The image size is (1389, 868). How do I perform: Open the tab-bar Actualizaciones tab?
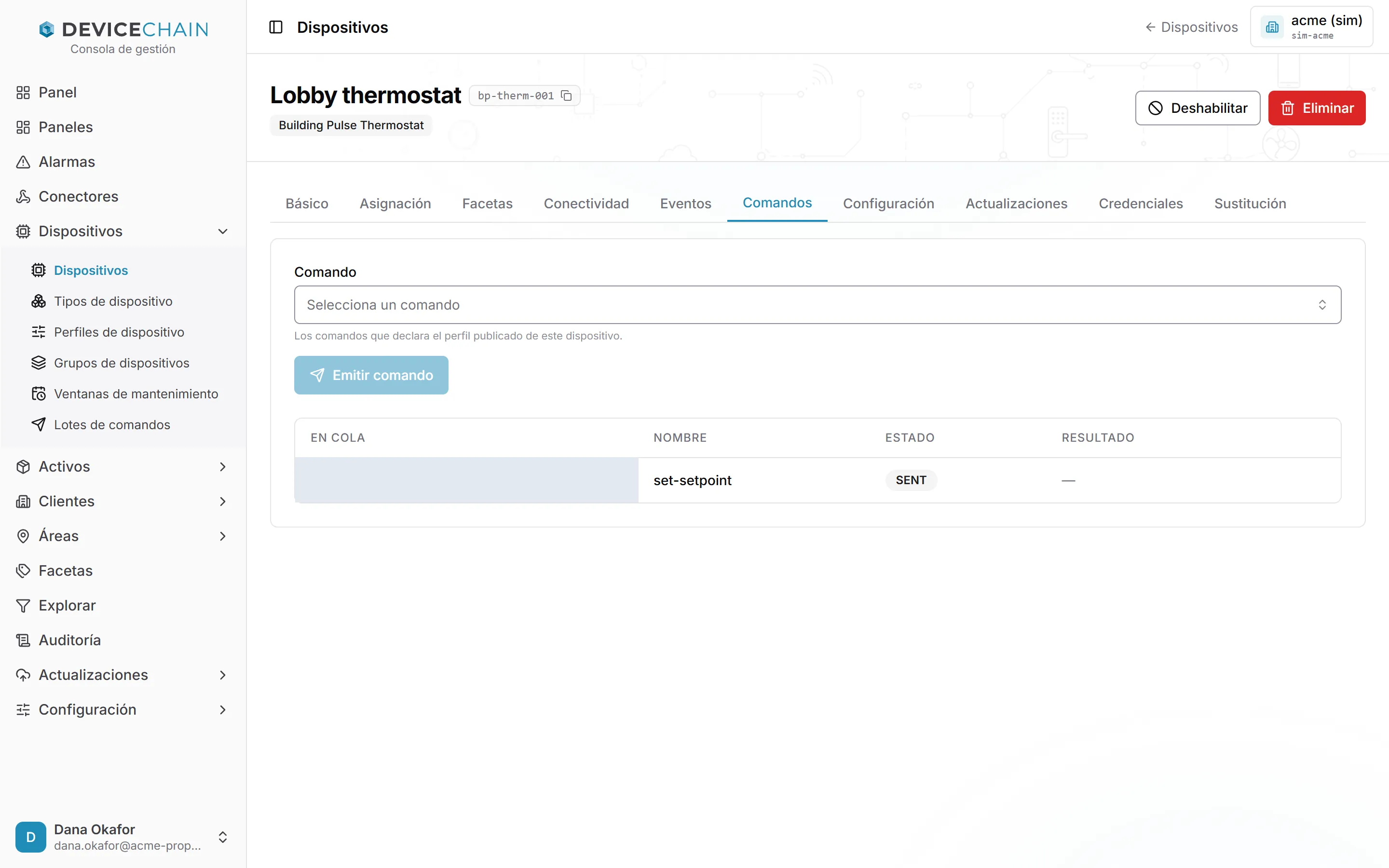tap(1016, 204)
